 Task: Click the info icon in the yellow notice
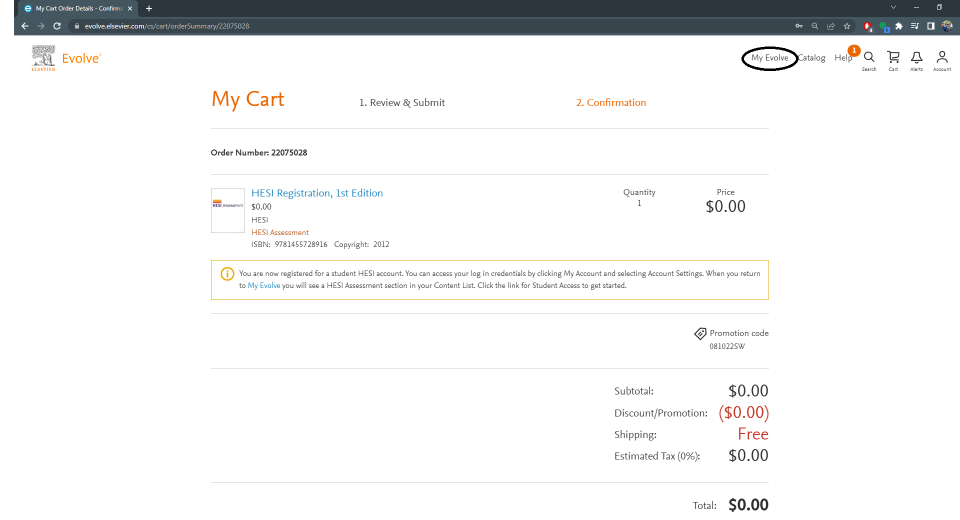[227, 274]
